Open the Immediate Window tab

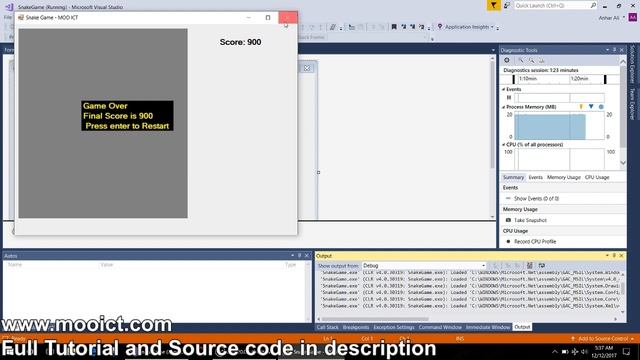click(x=488, y=327)
